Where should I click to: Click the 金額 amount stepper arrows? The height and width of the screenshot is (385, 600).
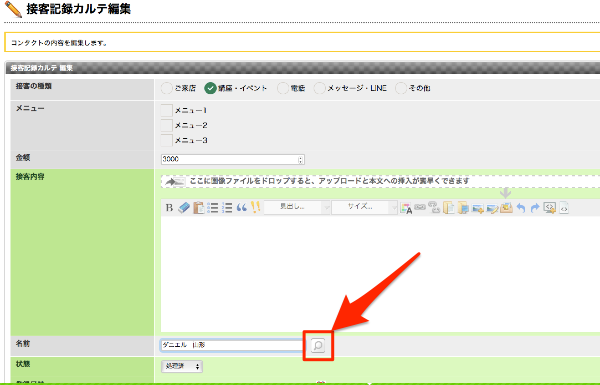(301, 160)
